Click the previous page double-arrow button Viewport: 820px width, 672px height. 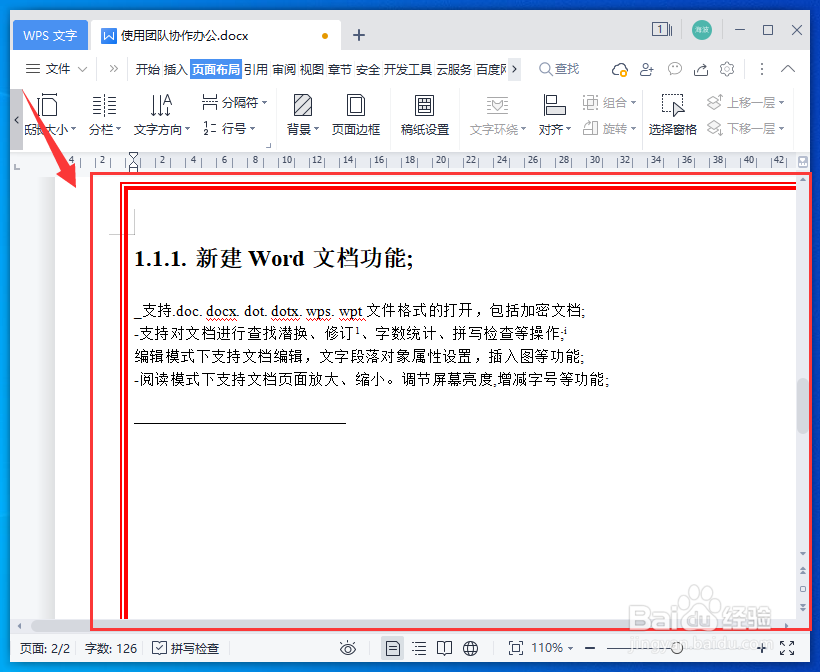(x=803, y=571)
